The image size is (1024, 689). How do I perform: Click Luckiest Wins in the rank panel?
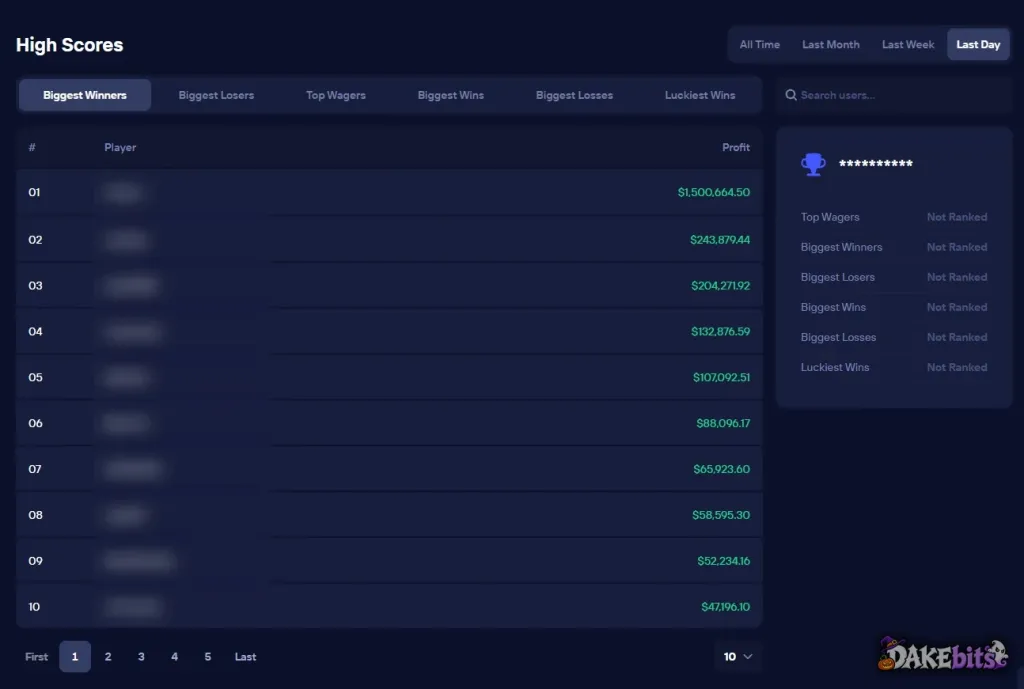point(835,367)
